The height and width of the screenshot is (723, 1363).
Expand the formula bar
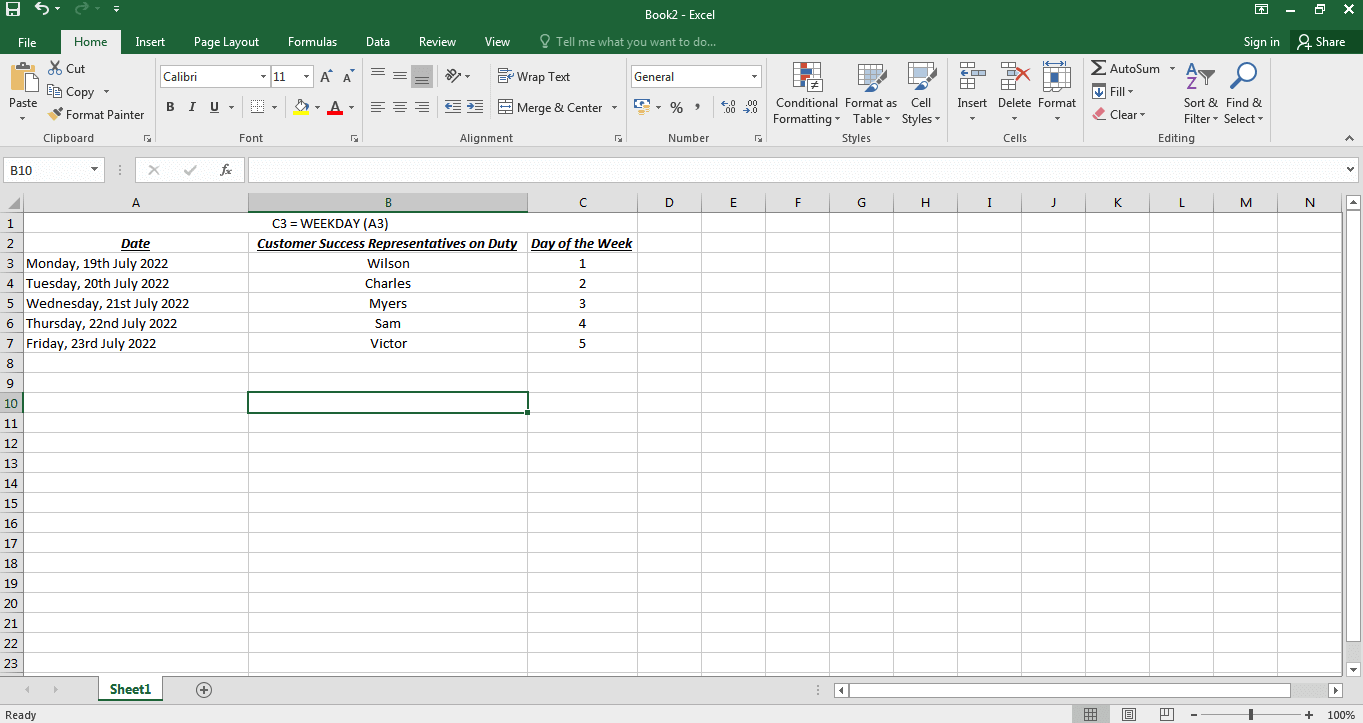[x=1352, y=170]
